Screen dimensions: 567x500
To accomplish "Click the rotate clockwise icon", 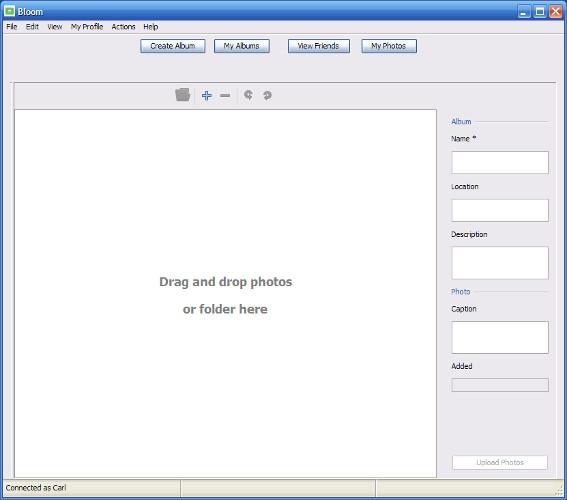I will tap(267, 95).
